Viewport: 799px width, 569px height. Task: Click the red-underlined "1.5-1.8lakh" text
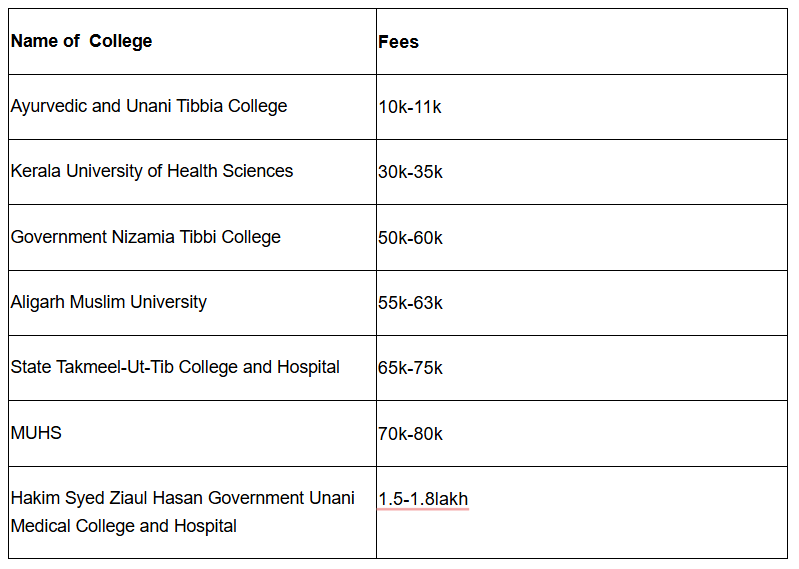[423, 499]
